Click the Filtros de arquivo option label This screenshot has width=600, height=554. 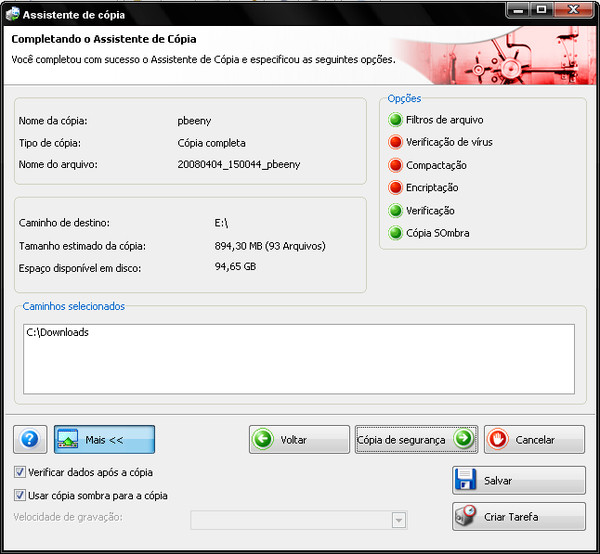(x=444, y=120)
